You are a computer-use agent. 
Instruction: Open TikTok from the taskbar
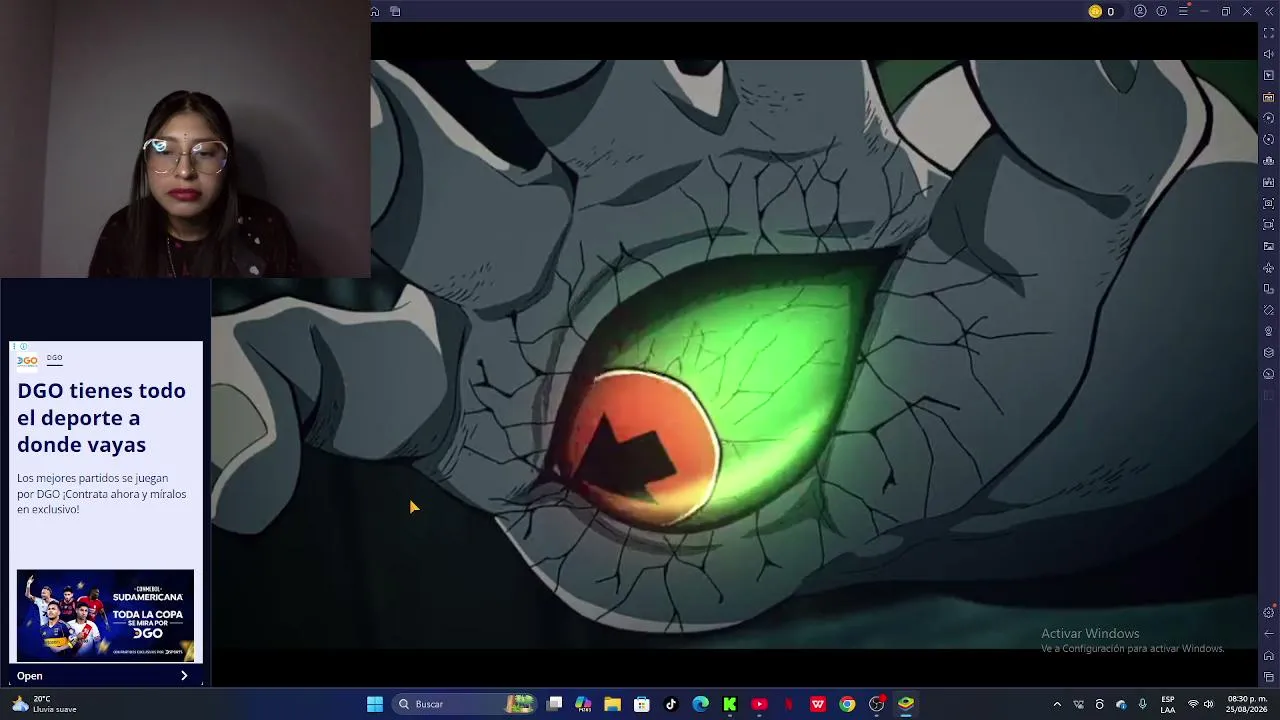[671, 704]
